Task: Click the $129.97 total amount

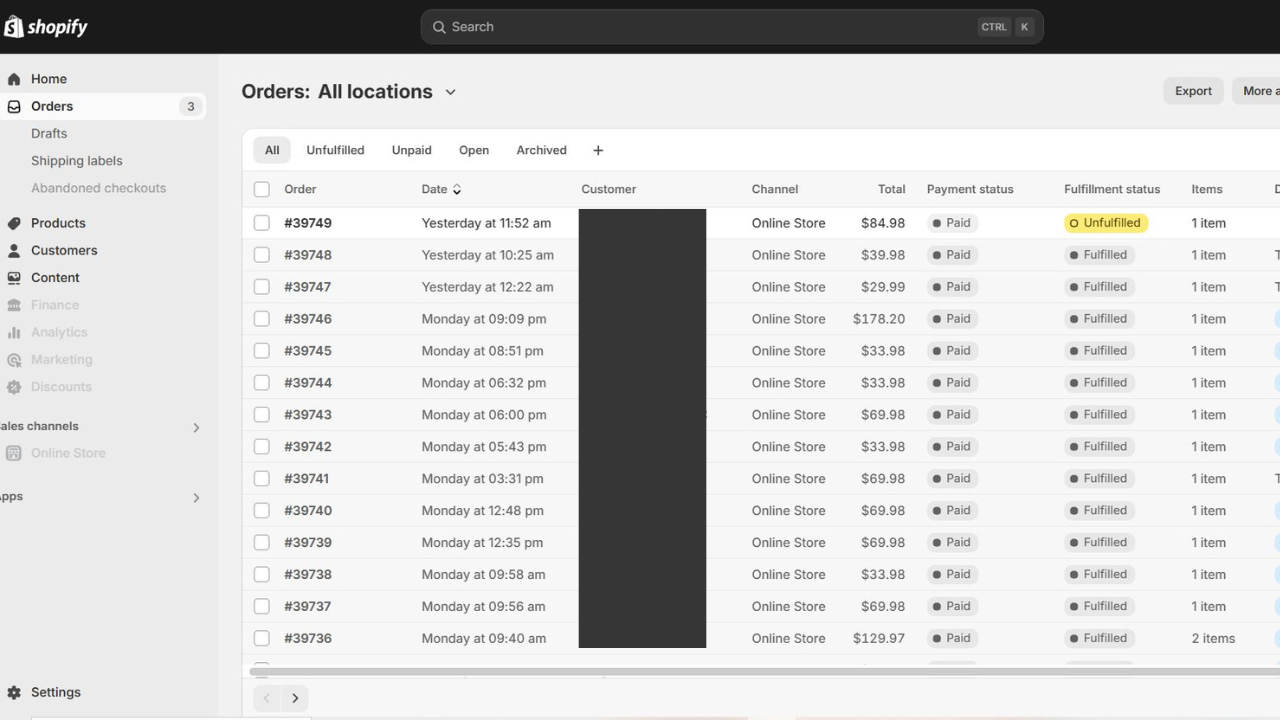Action: [x=879, y=638]
